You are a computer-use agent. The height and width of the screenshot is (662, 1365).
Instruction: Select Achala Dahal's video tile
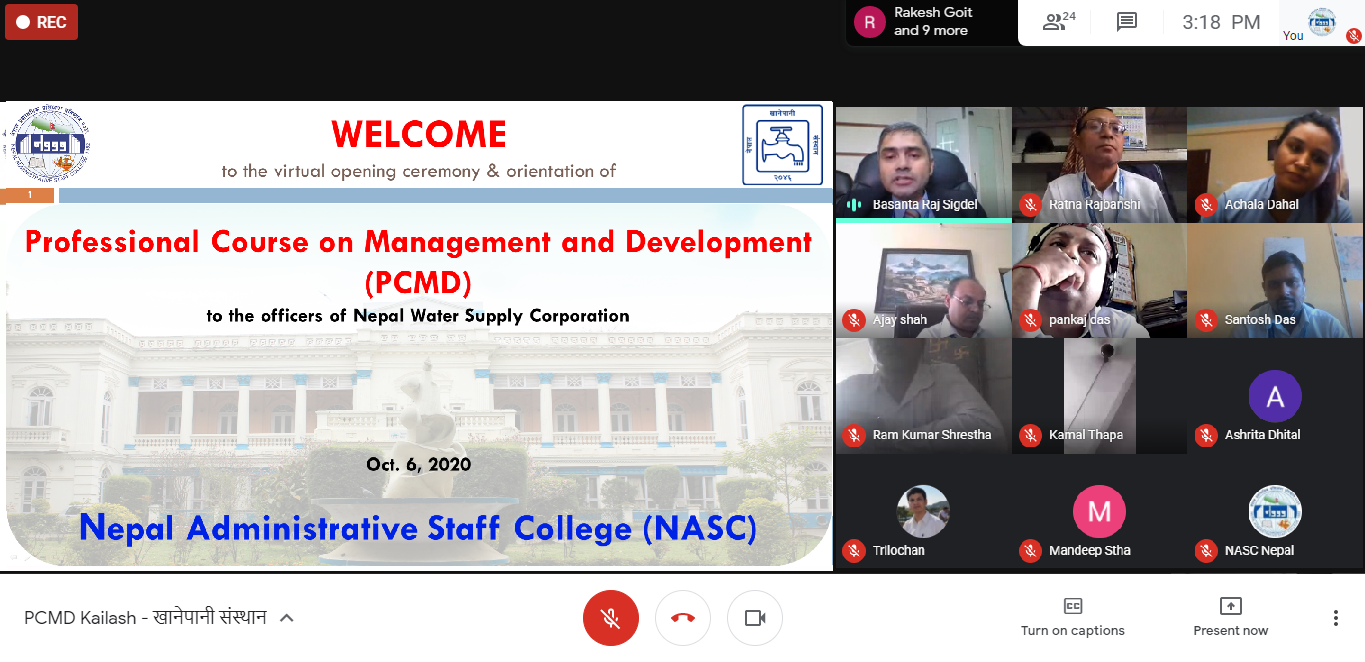(1275, 164)
